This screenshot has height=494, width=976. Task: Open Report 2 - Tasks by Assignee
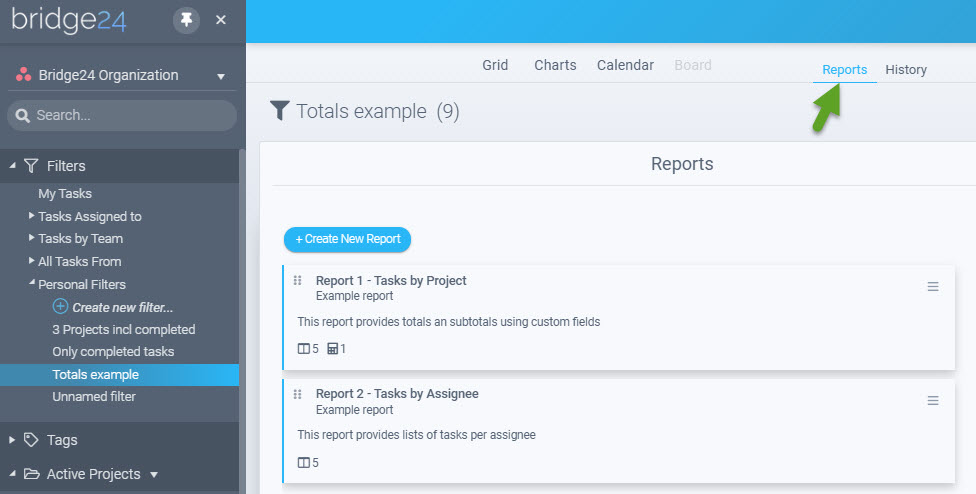pos(397,394)
